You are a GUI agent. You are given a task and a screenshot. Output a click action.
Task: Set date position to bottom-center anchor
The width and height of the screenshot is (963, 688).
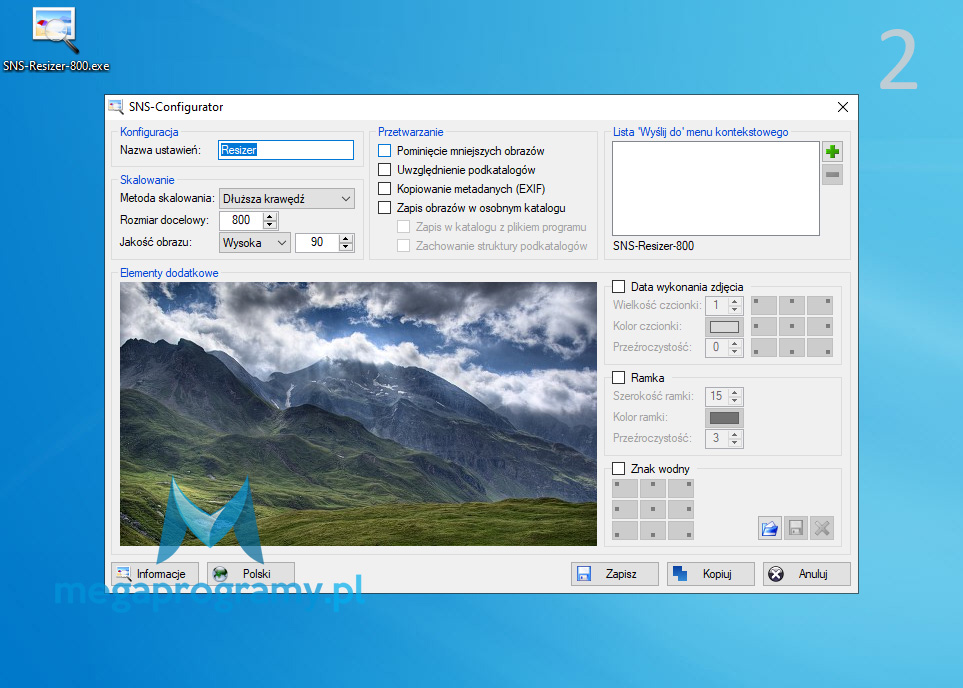coord(792,348)
